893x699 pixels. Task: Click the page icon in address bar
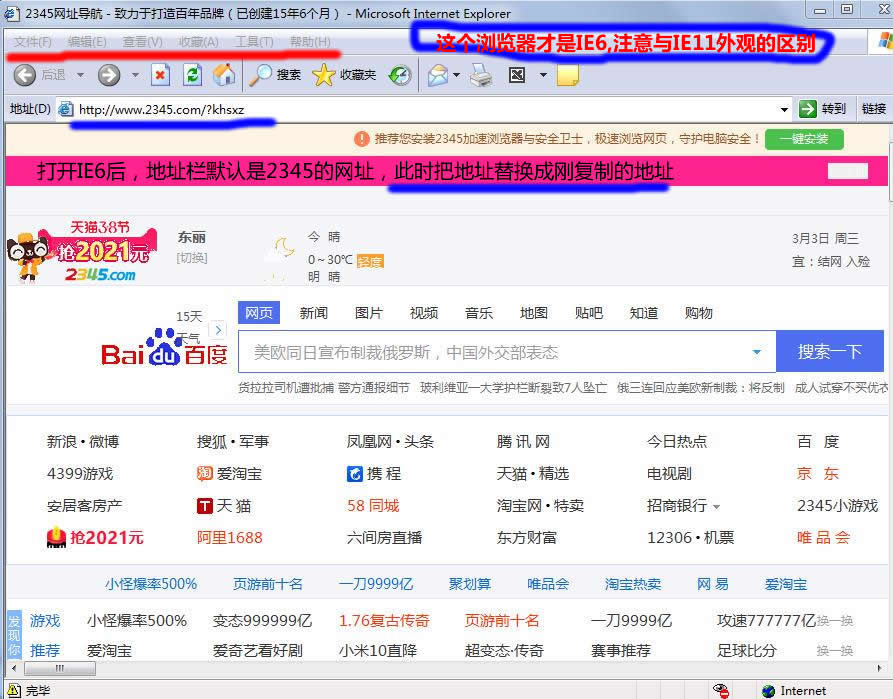click(x=67, y=109)
